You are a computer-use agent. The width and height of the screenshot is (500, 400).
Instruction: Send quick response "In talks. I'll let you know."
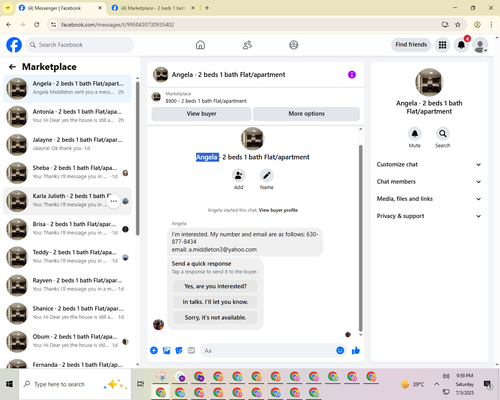pyautogui.click(x=215, y=302)
